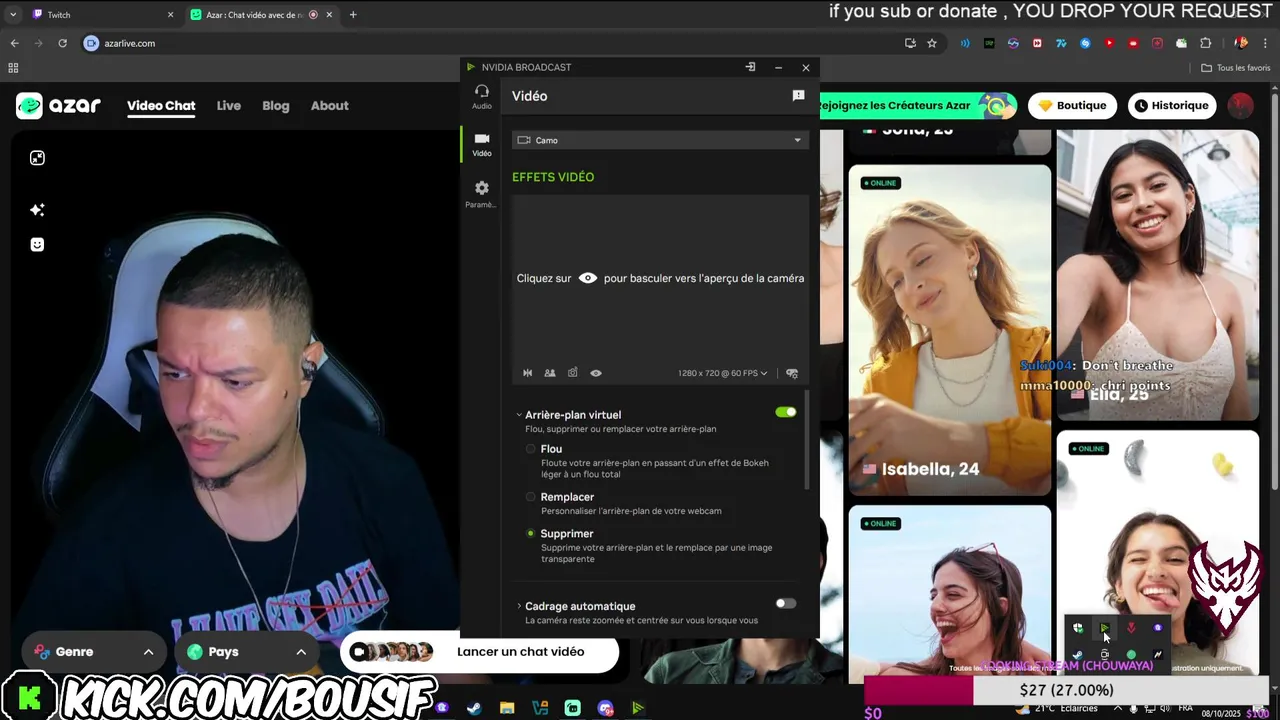
Task: Switch to the Azar : Chat vidéo browser tab
Action: [x=262, y=15]
